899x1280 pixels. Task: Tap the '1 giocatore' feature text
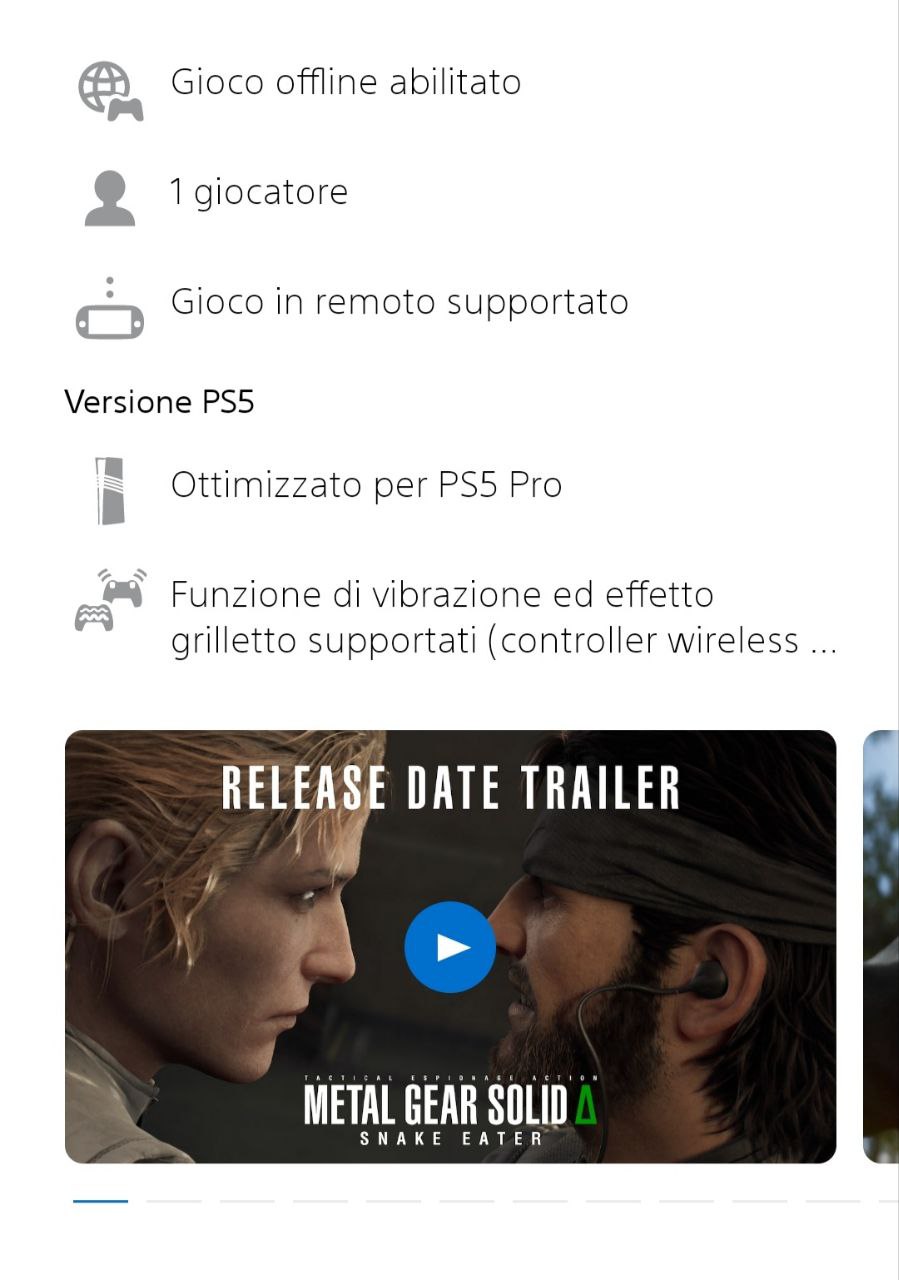coord(259,191)
